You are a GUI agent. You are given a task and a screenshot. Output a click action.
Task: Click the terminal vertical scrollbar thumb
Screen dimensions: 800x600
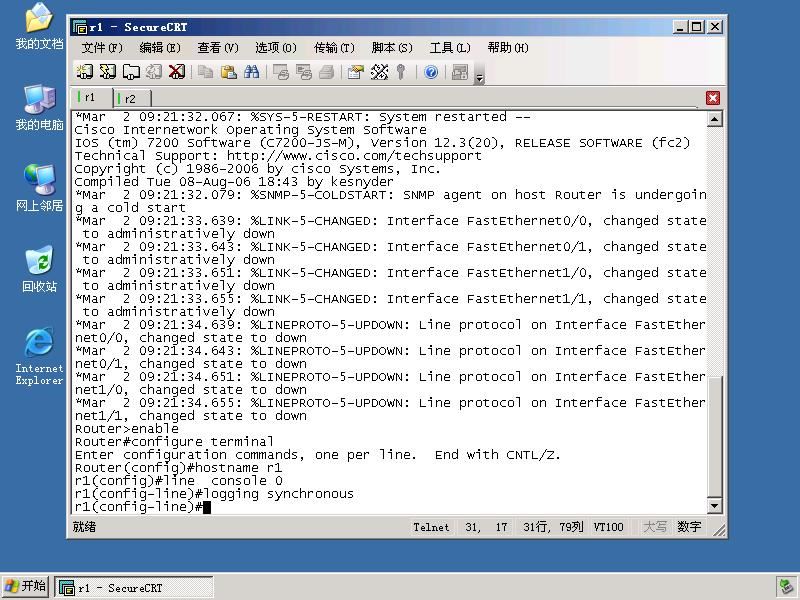[714, 437]
